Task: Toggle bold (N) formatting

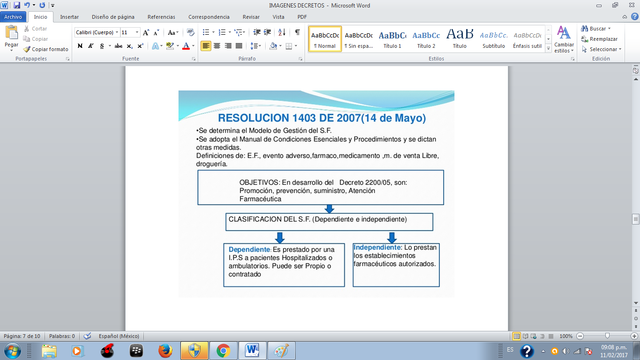Action: tap(80, 46)
